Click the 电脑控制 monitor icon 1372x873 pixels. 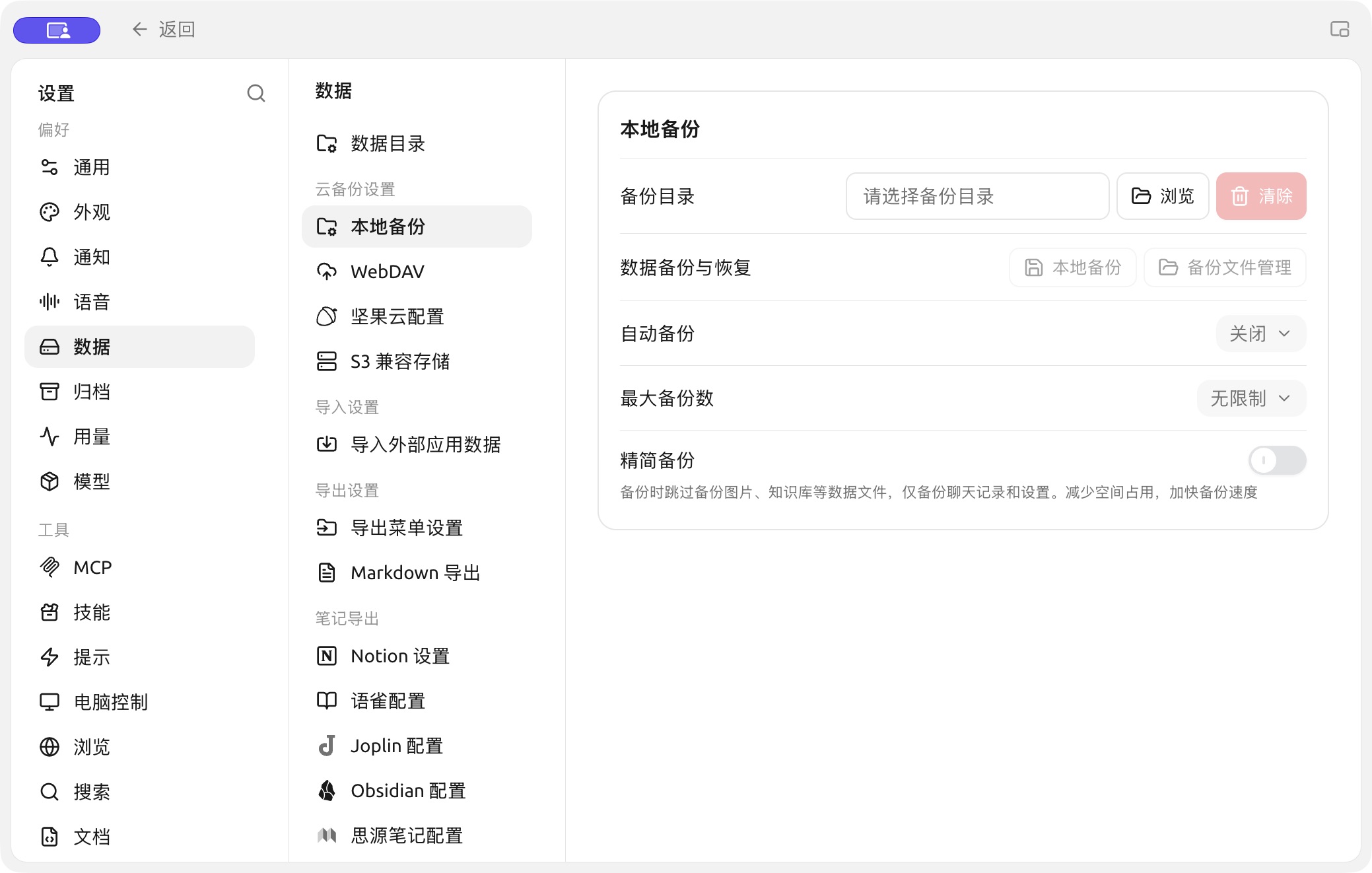click(x=50, y=702)
